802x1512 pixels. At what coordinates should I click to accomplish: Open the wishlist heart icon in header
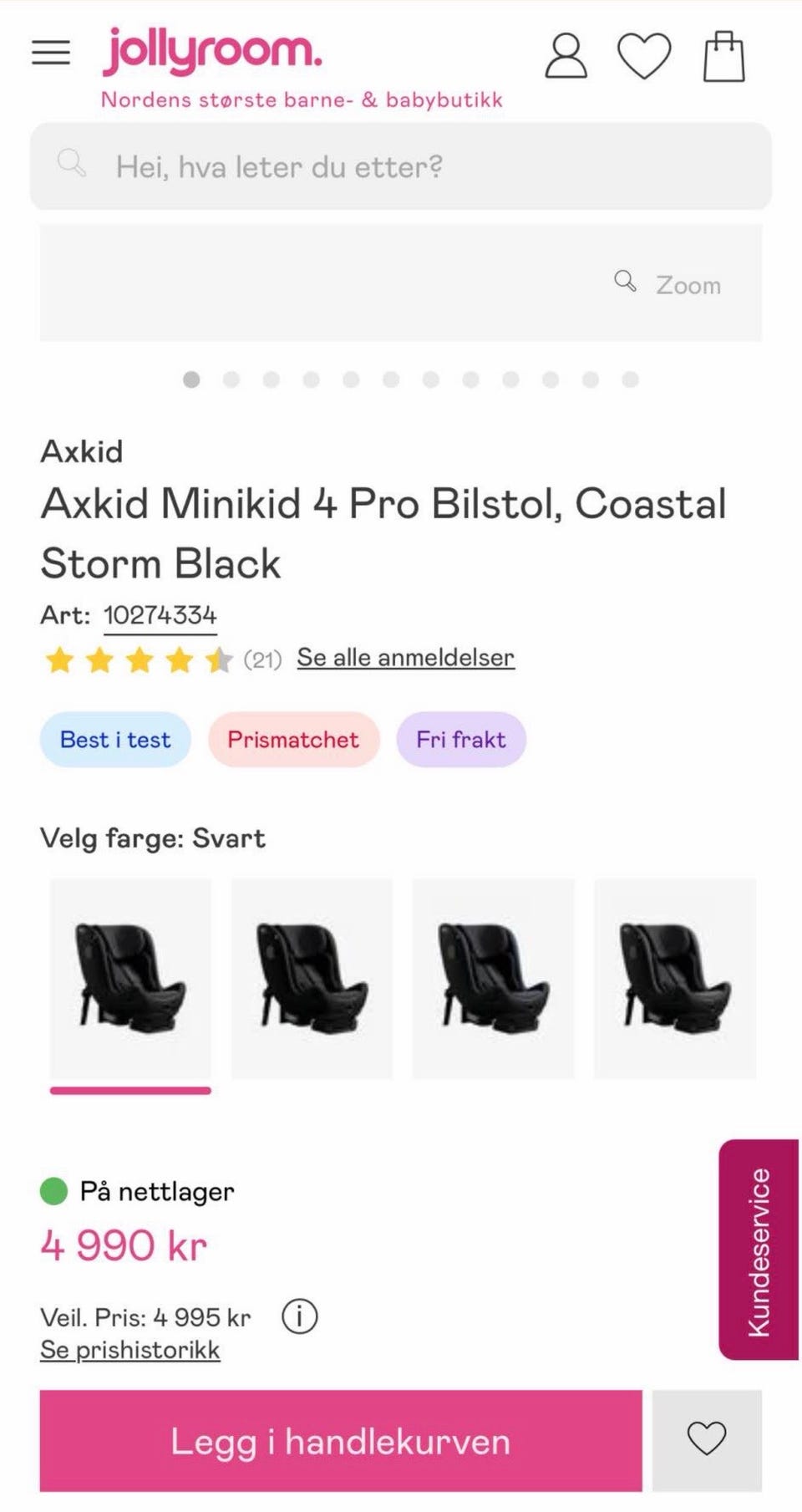(x=644, y=56)
